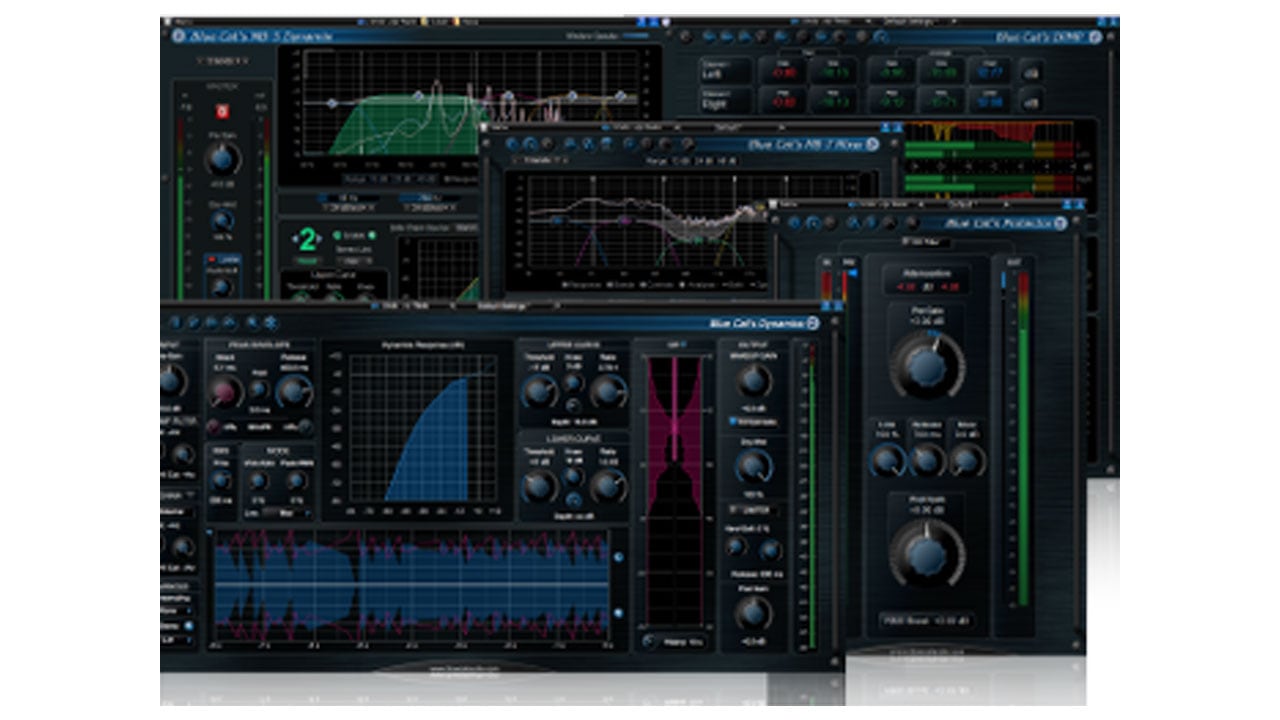Click the Peak Reset readout at the bottom of the Protector window
The height and width of the screenshot is (720, 1280).
pyautogui.click(x=926, y=621)
